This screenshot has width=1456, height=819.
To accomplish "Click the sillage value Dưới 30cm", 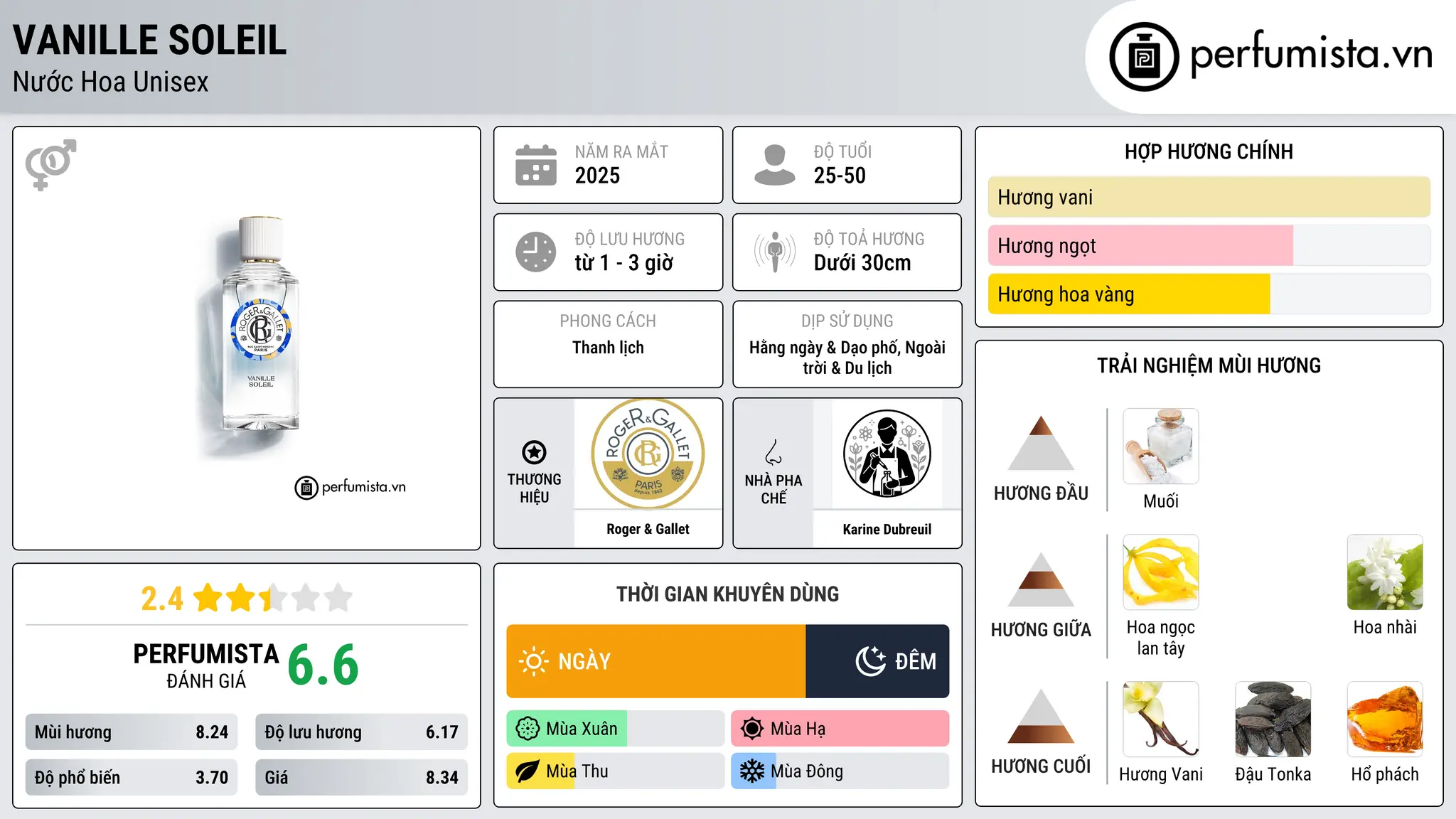I will [862, 263].
